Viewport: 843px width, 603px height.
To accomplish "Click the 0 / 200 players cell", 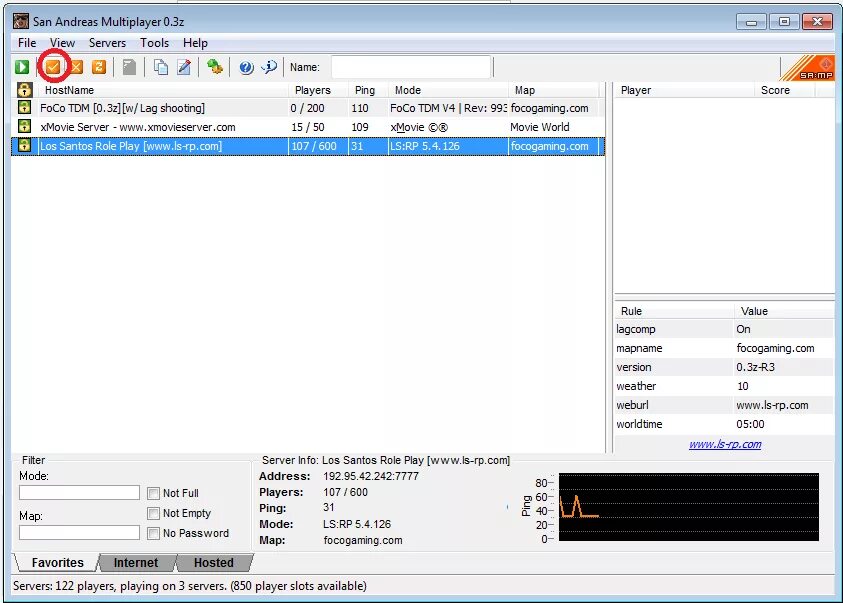I will (307, 108).
